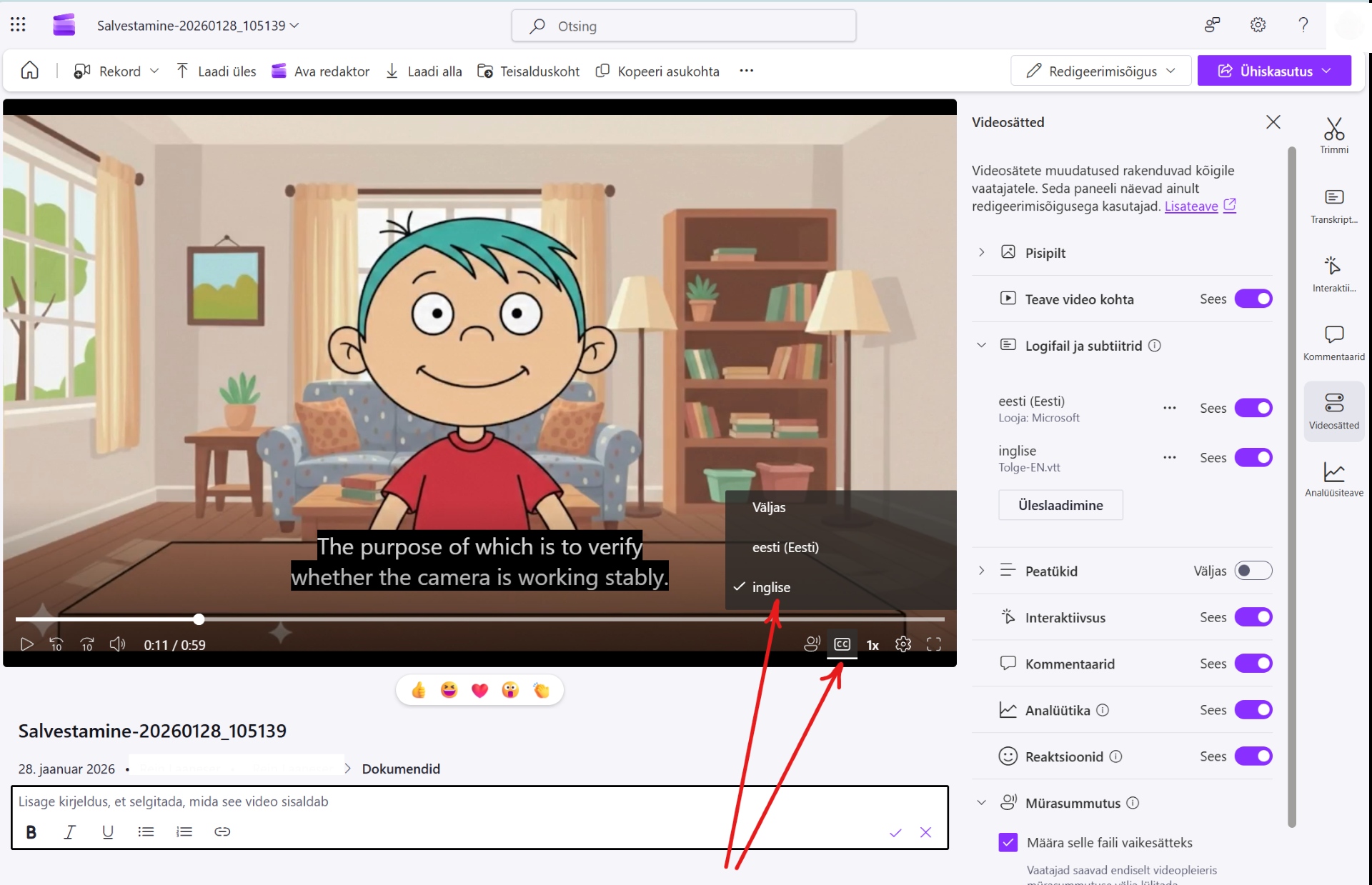Disable inglise subtitles toggle

pos(1253,457)
